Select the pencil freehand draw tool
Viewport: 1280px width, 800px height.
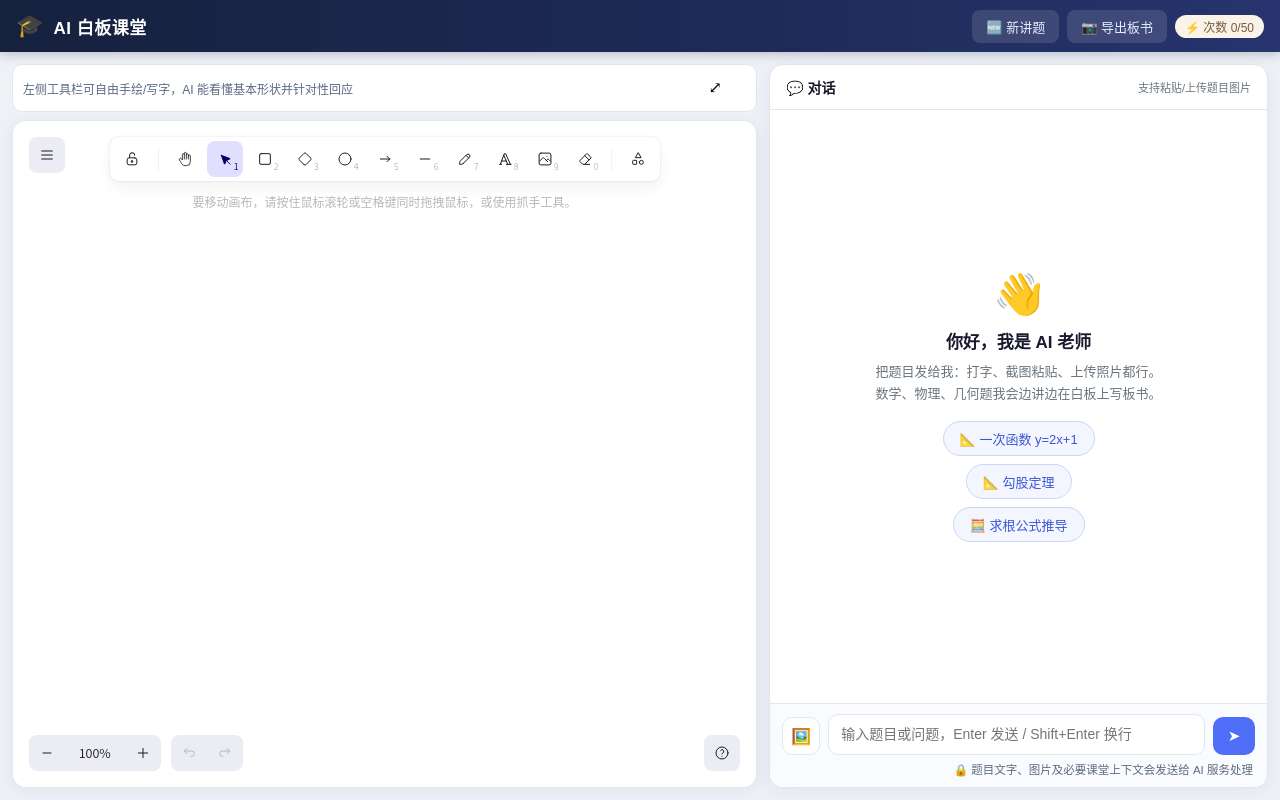pyautogui.click(x=465, y=159)
